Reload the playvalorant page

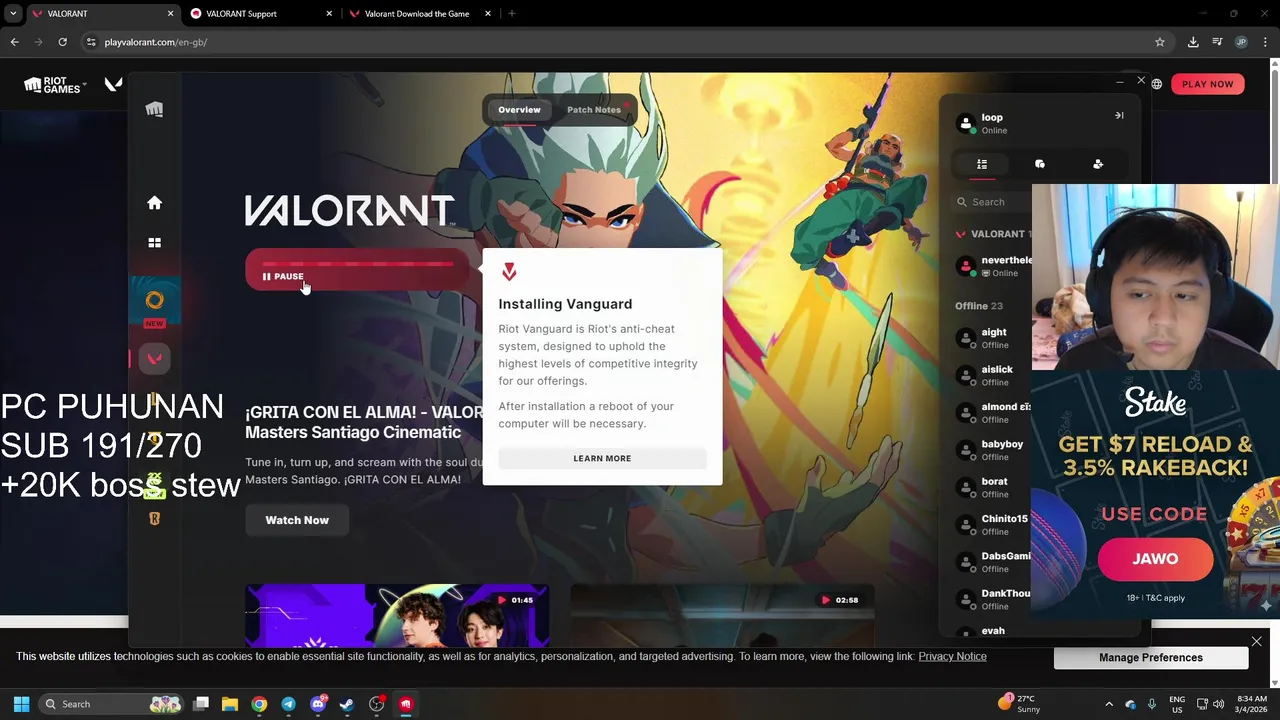coord(62,42)
